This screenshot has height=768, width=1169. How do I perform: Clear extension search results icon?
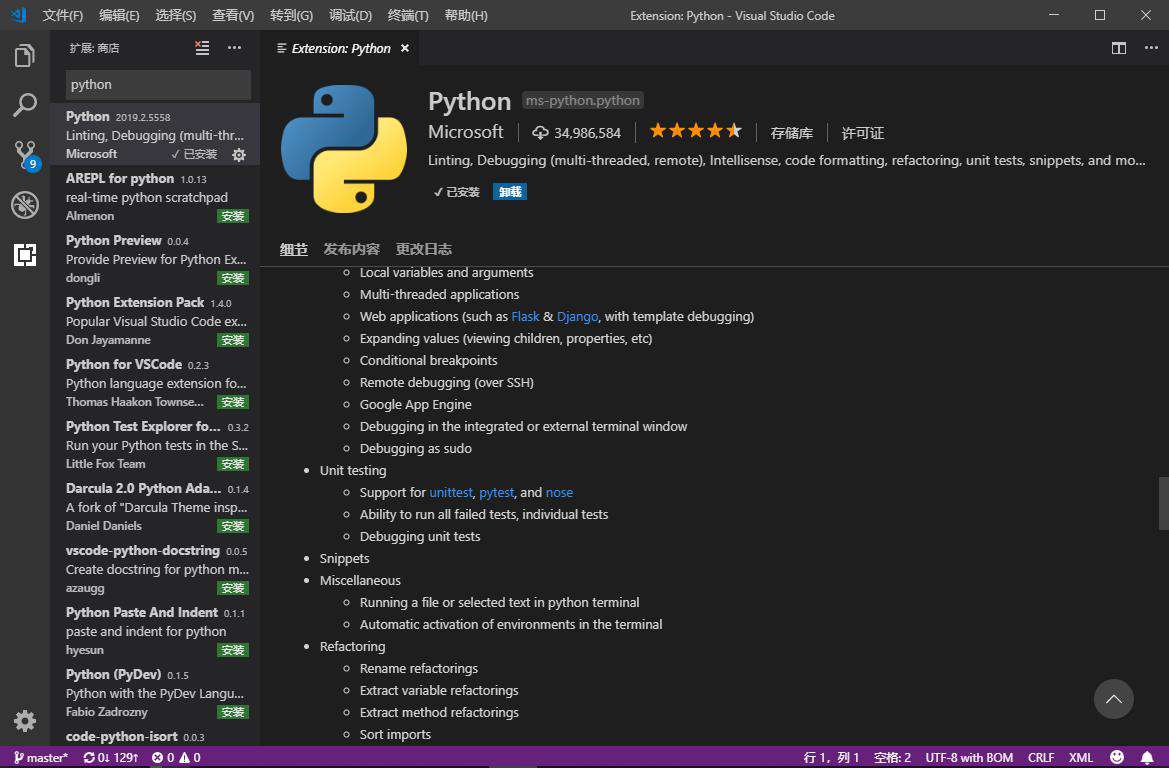[x=202, y=48]
